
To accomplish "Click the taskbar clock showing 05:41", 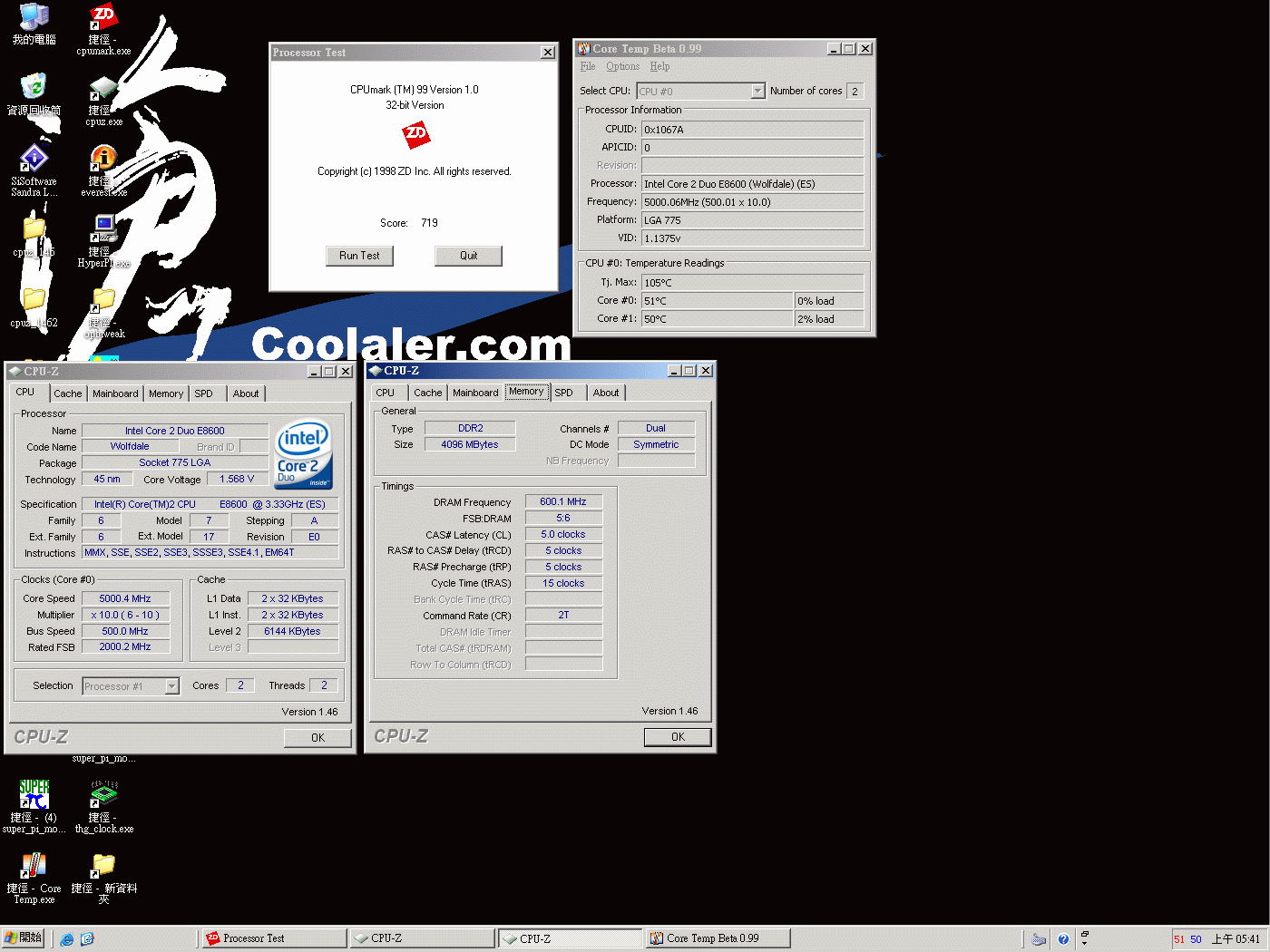I will coord(1236,939).
